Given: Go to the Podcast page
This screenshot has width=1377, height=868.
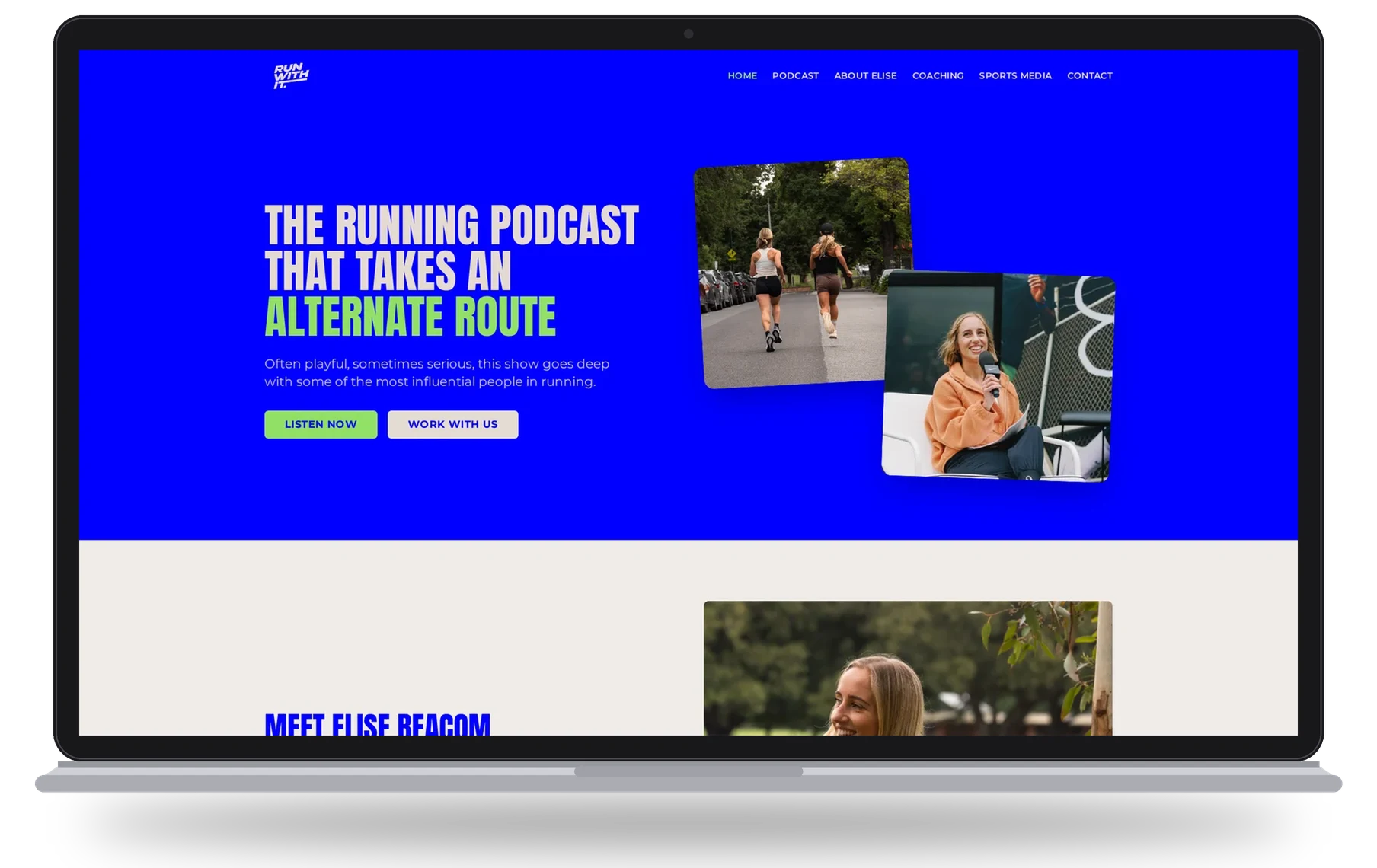Looking at the screenshot, I should (x=795, y=75).
